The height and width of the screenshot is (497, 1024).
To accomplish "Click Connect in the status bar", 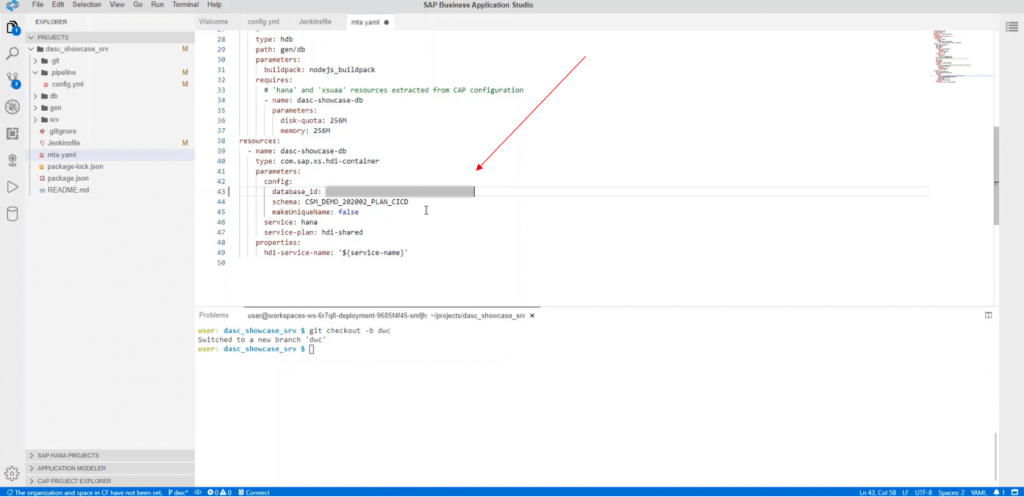I will (254, 492).
